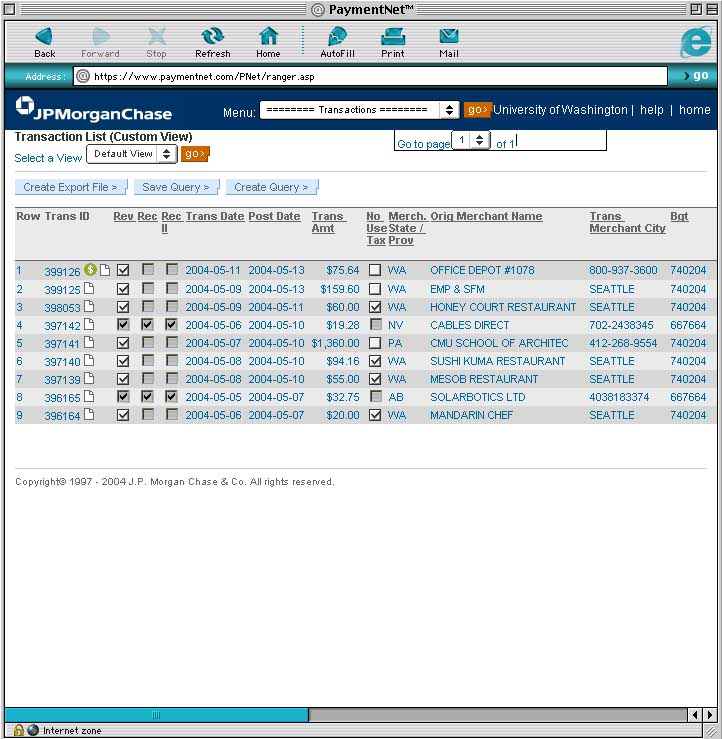This screenshot has width=722, height=739.
Task: Click the Refresh icon in toolbar
Action: click(x=213, y=36)
